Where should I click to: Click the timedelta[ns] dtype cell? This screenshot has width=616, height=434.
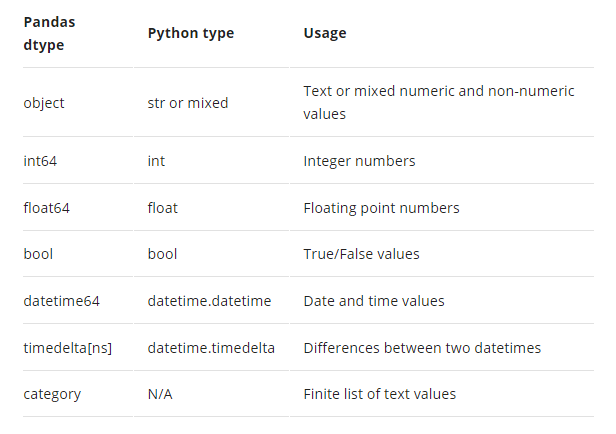[68, 348]
